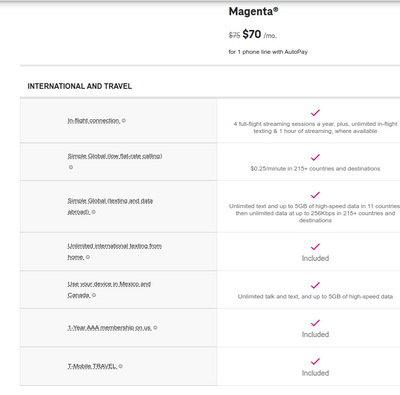Click 'Unlimited text and up to 5GB' description
This screenshot has width=400, height=395.
click(315, 213)
